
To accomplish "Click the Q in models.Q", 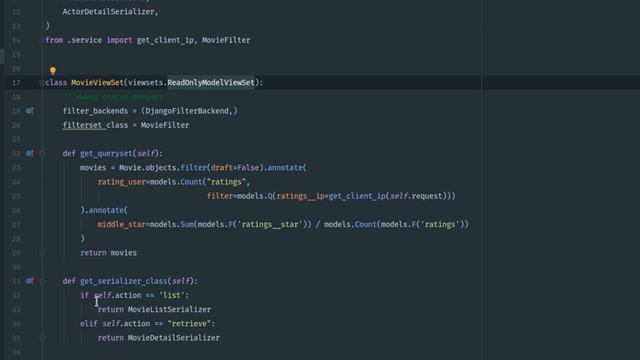I will coord(270,196).
